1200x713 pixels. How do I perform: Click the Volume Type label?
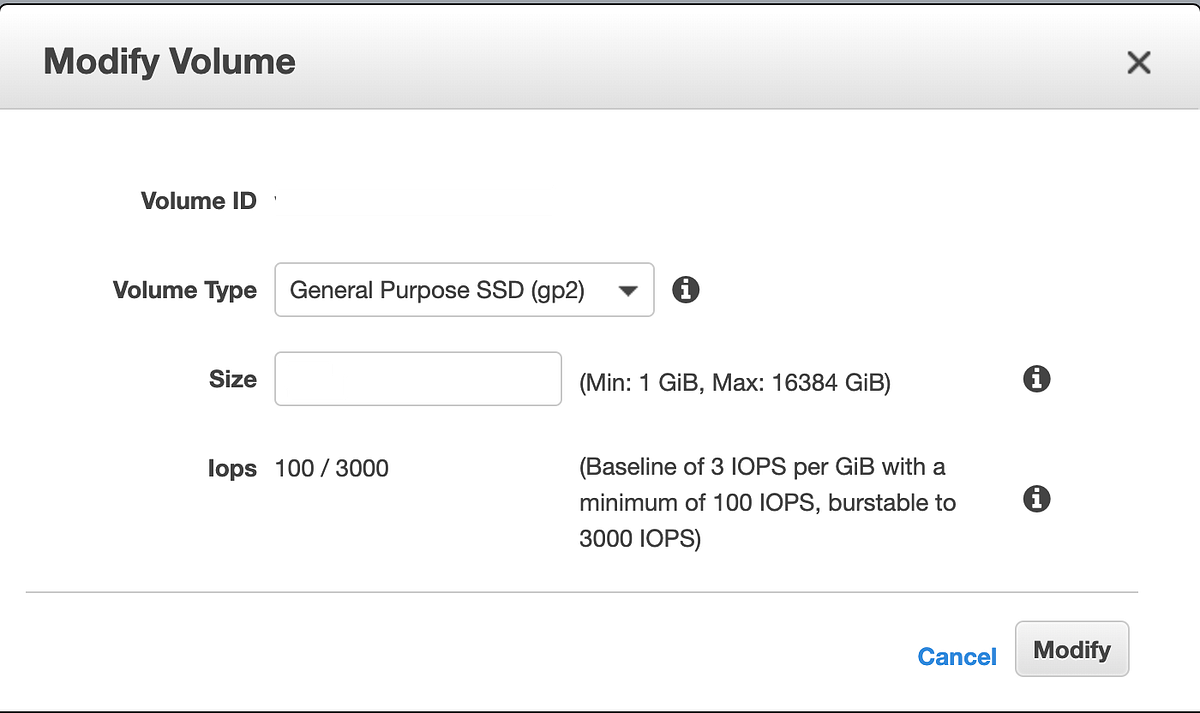[185, 290]
